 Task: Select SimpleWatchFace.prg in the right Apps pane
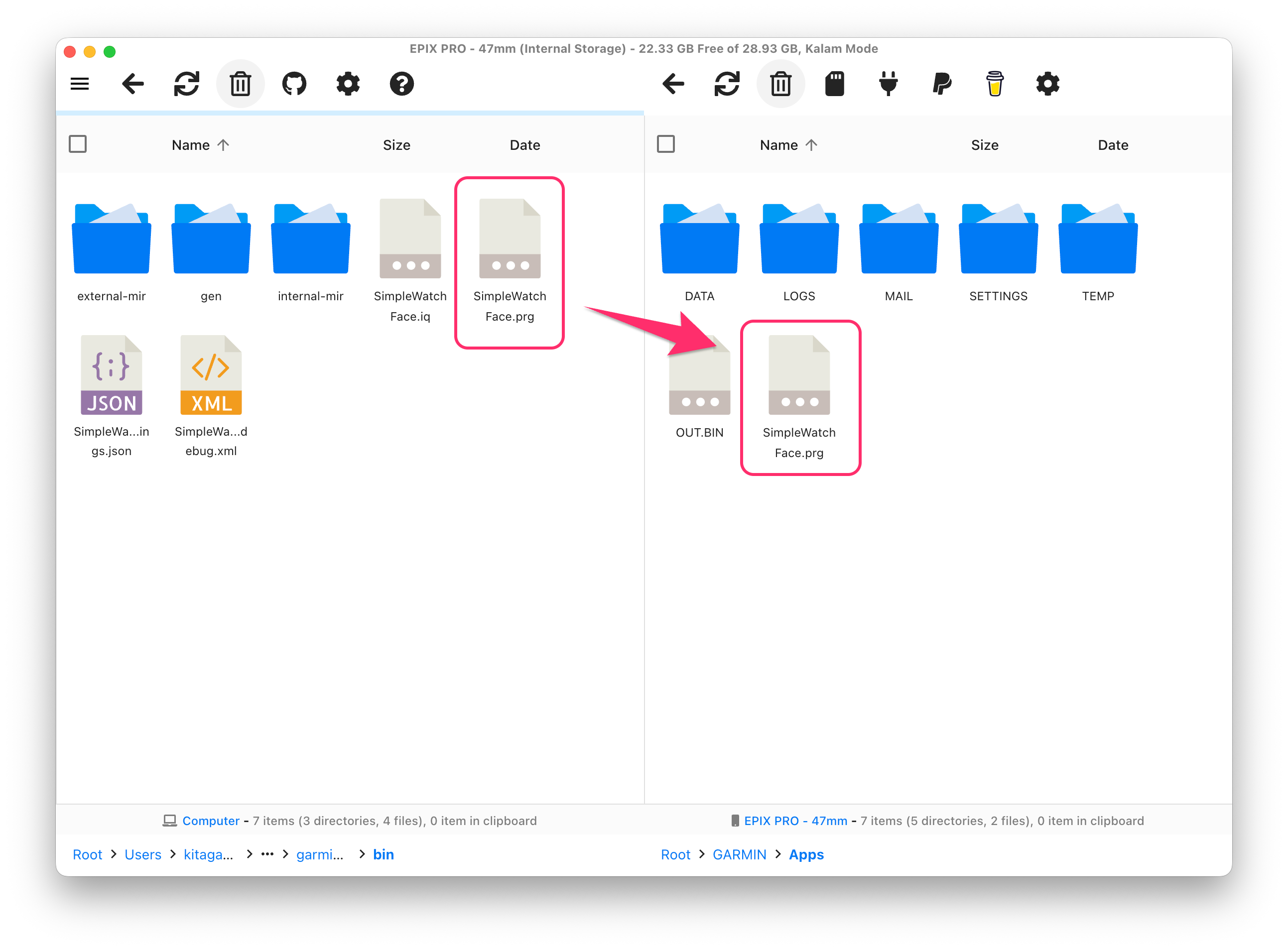click(x=799, y=397)
